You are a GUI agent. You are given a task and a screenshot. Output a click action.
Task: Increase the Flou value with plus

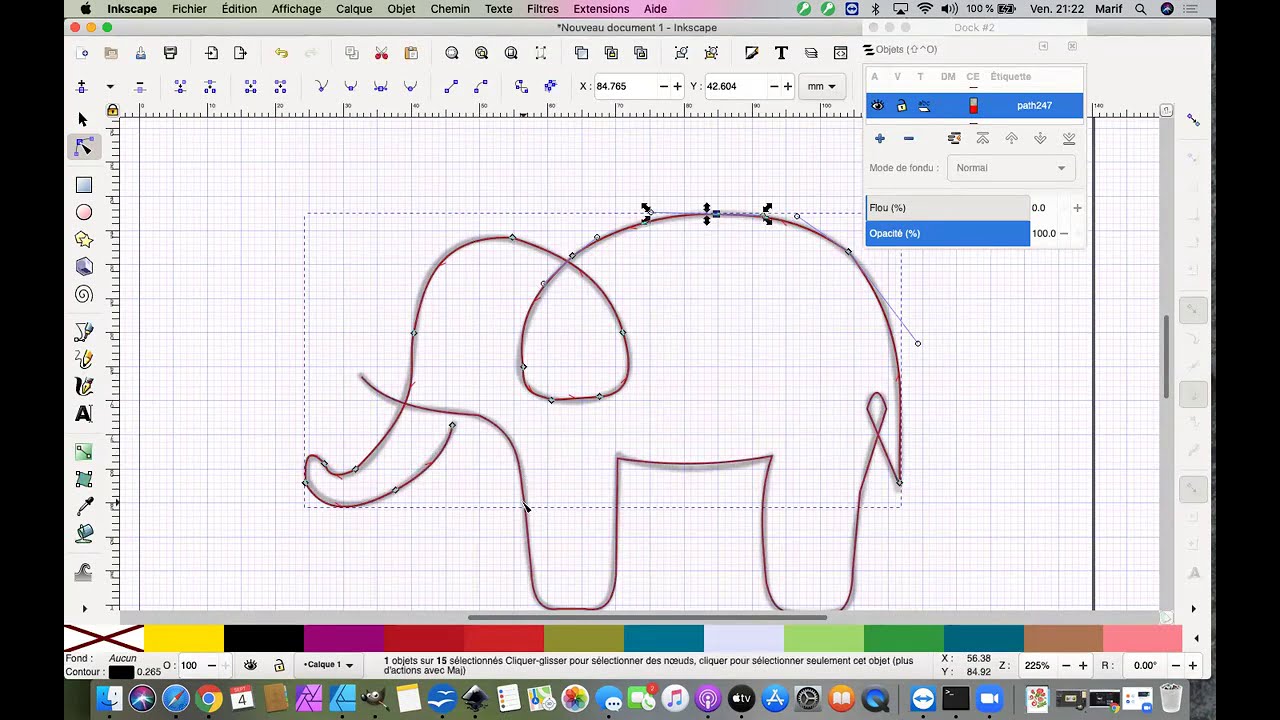[1077, 208]
